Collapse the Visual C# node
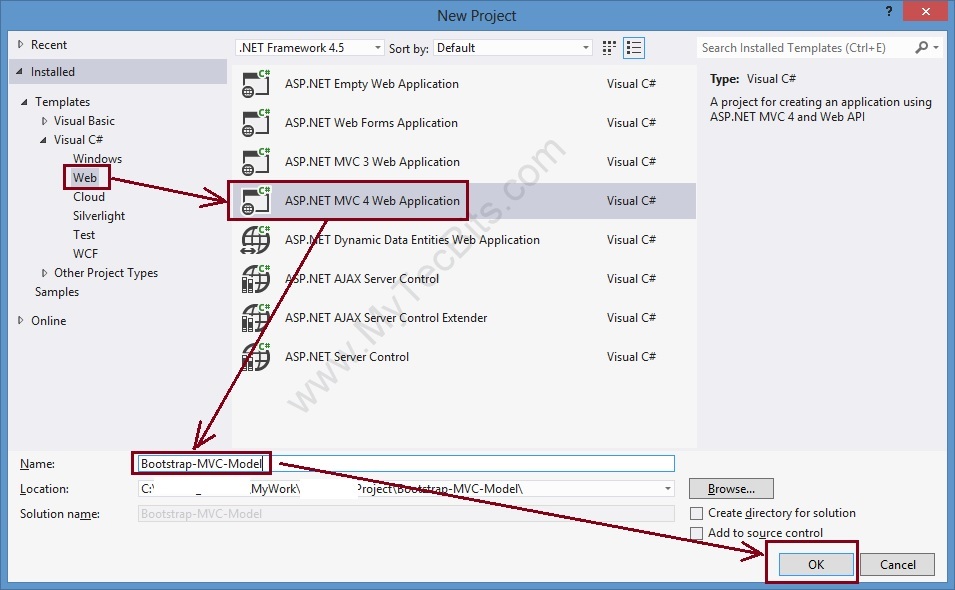This screenshot has height=590, width=955. point(43,139)
